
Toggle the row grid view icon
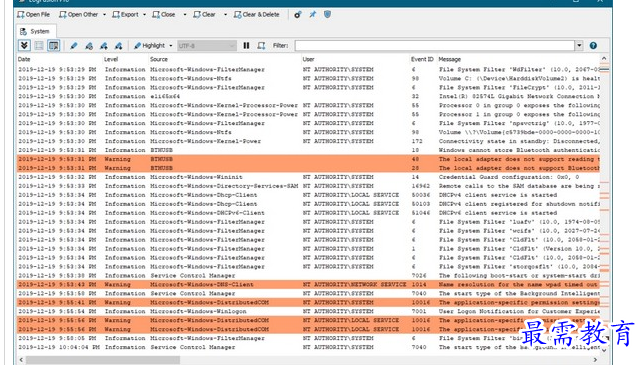click(39, 46)
